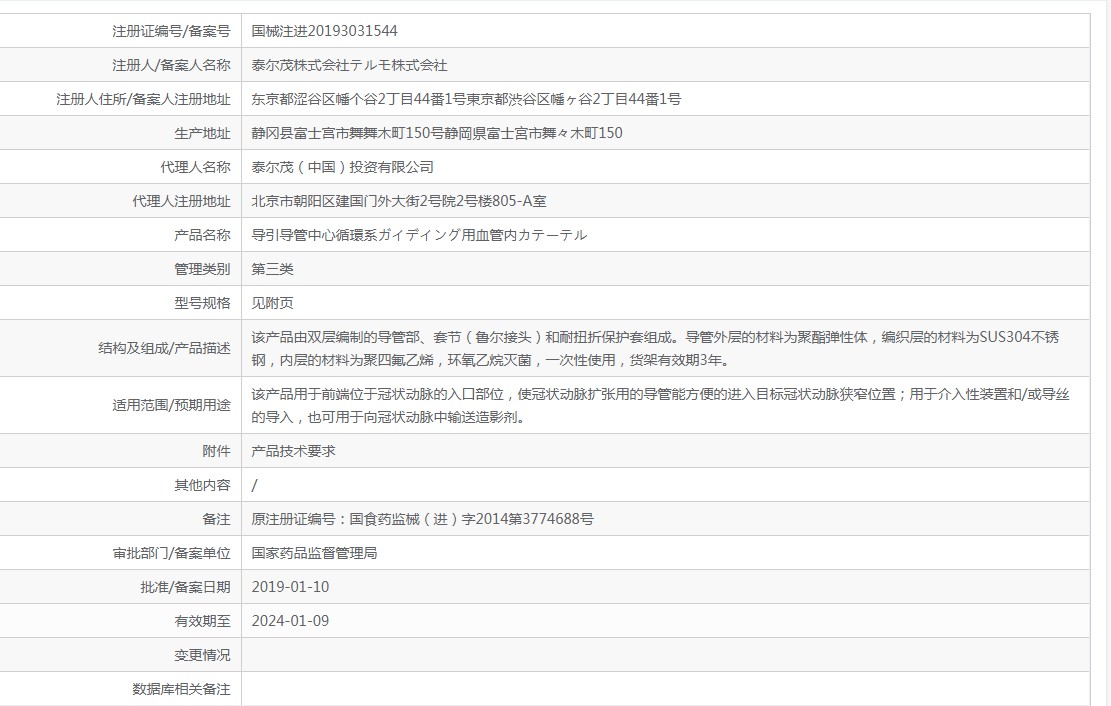Image resolution: width=1111 pixels, height=706 pixels.
Task: Click the label 注册证编号/备案号
Action: (x=171, y=31)
